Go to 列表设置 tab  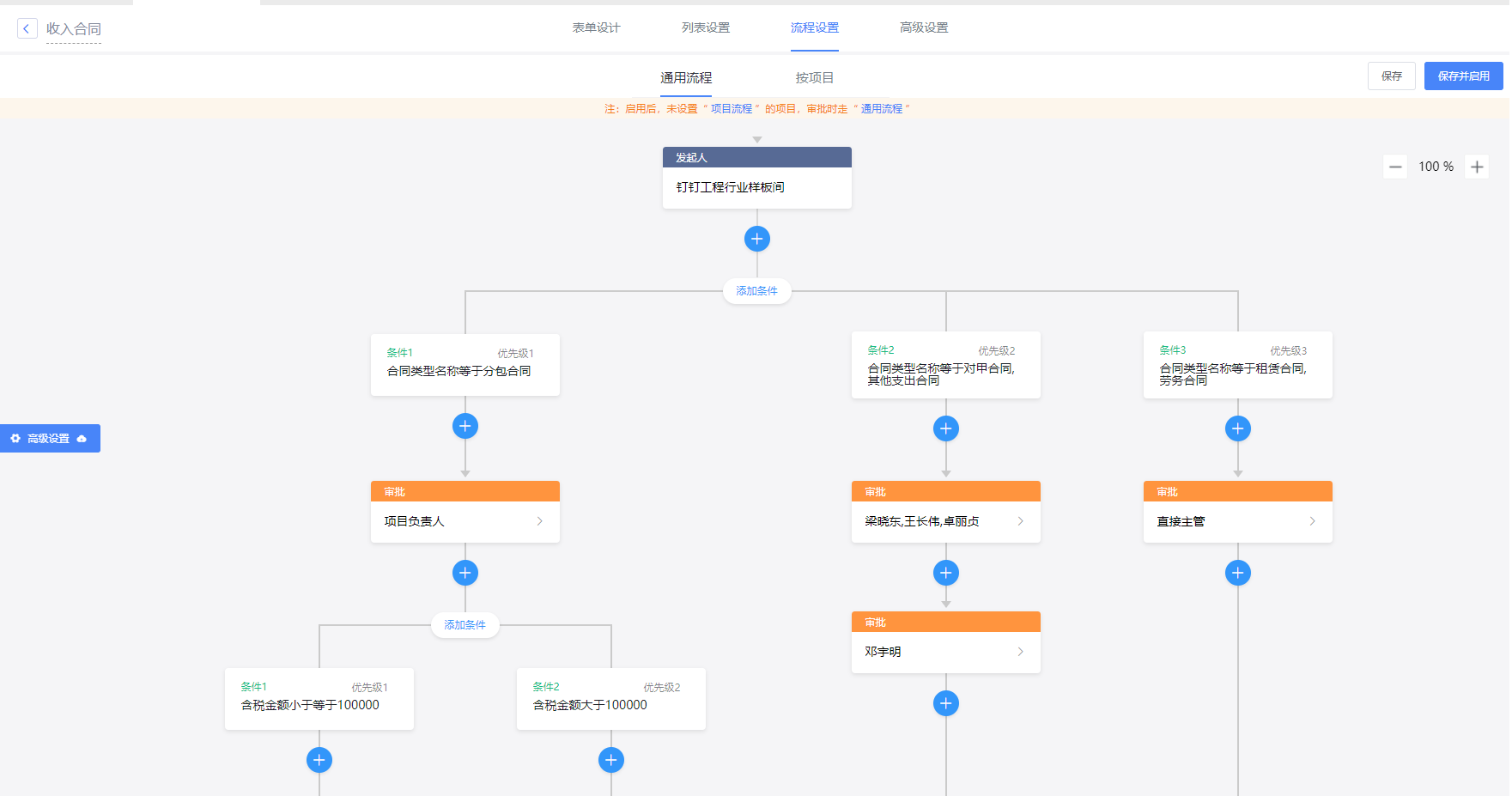tap(705, 27)
